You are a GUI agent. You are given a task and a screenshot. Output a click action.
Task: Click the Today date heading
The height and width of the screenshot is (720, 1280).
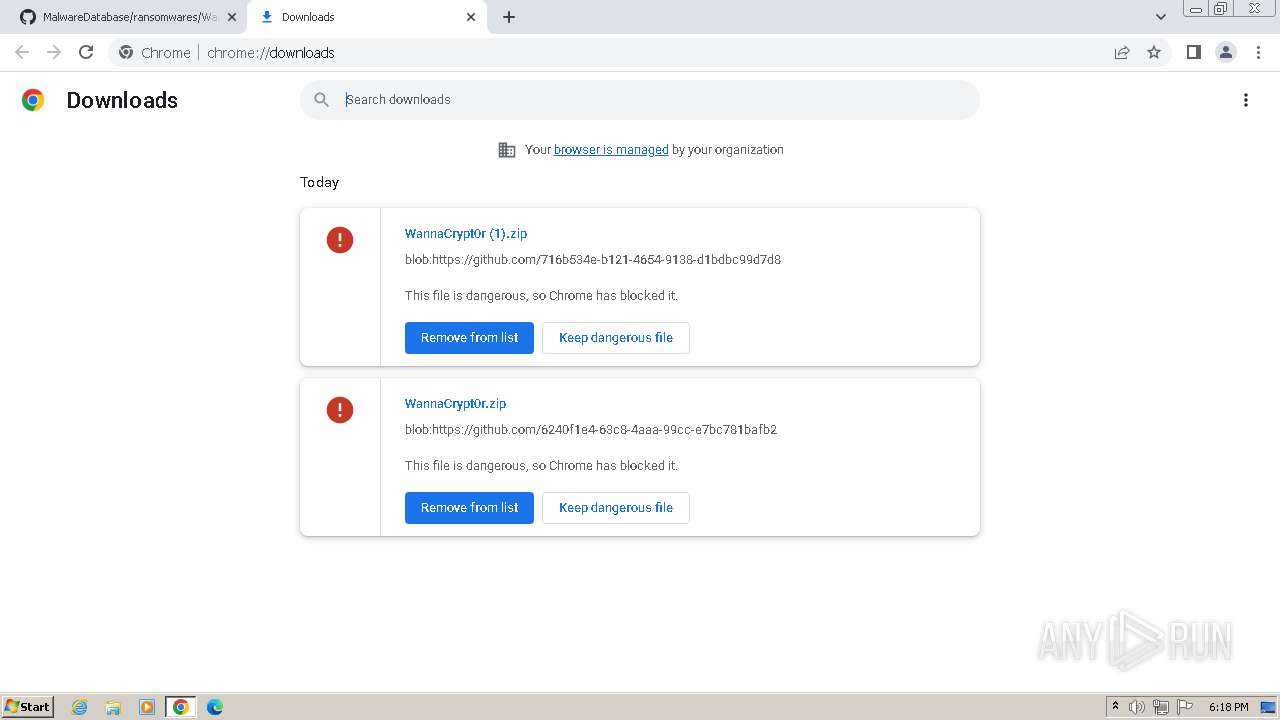click(319, 182)
